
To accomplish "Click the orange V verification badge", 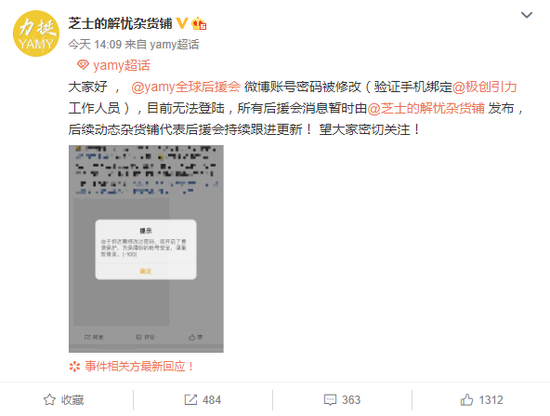I will click(182, 24).
